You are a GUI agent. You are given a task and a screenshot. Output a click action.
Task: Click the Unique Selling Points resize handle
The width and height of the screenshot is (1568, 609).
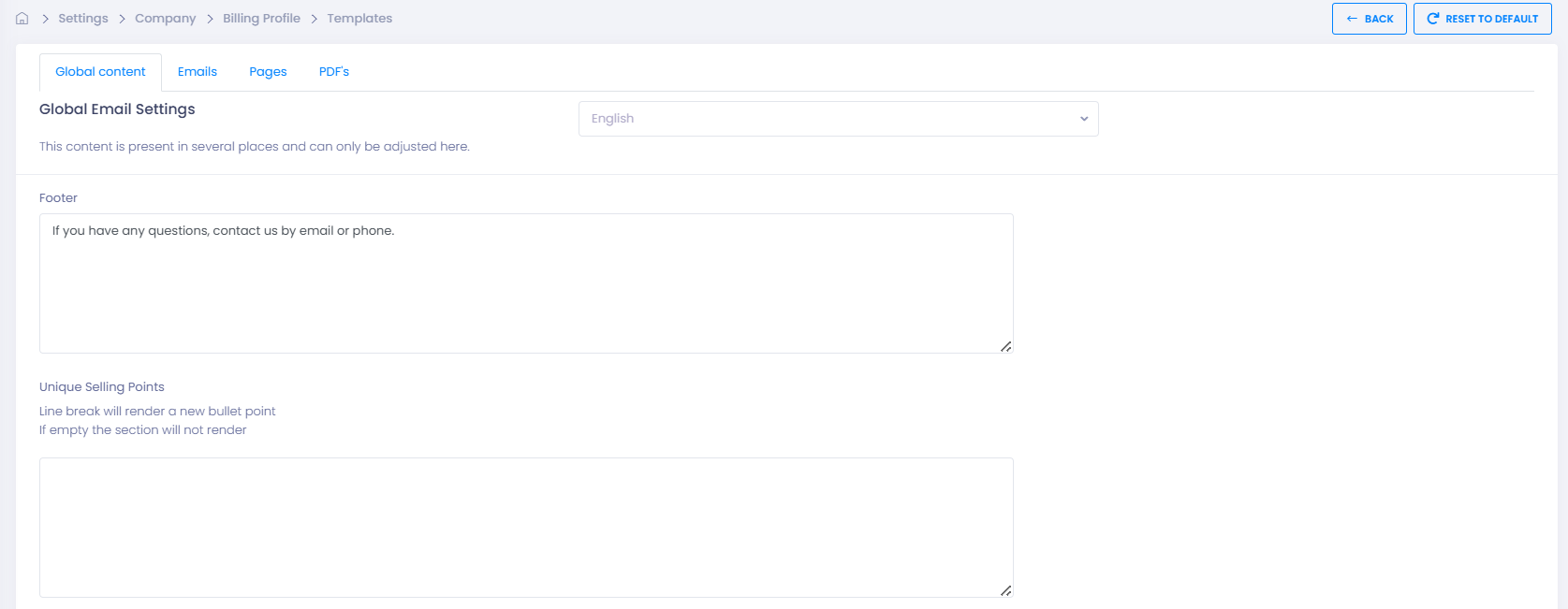[1005, 590]
